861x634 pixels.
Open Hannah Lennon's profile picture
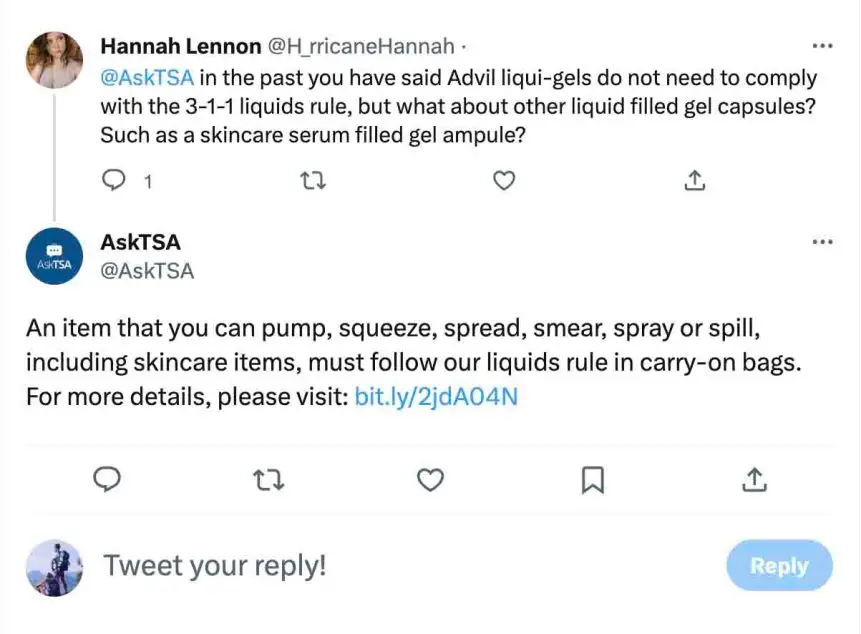tap(54, 60)
